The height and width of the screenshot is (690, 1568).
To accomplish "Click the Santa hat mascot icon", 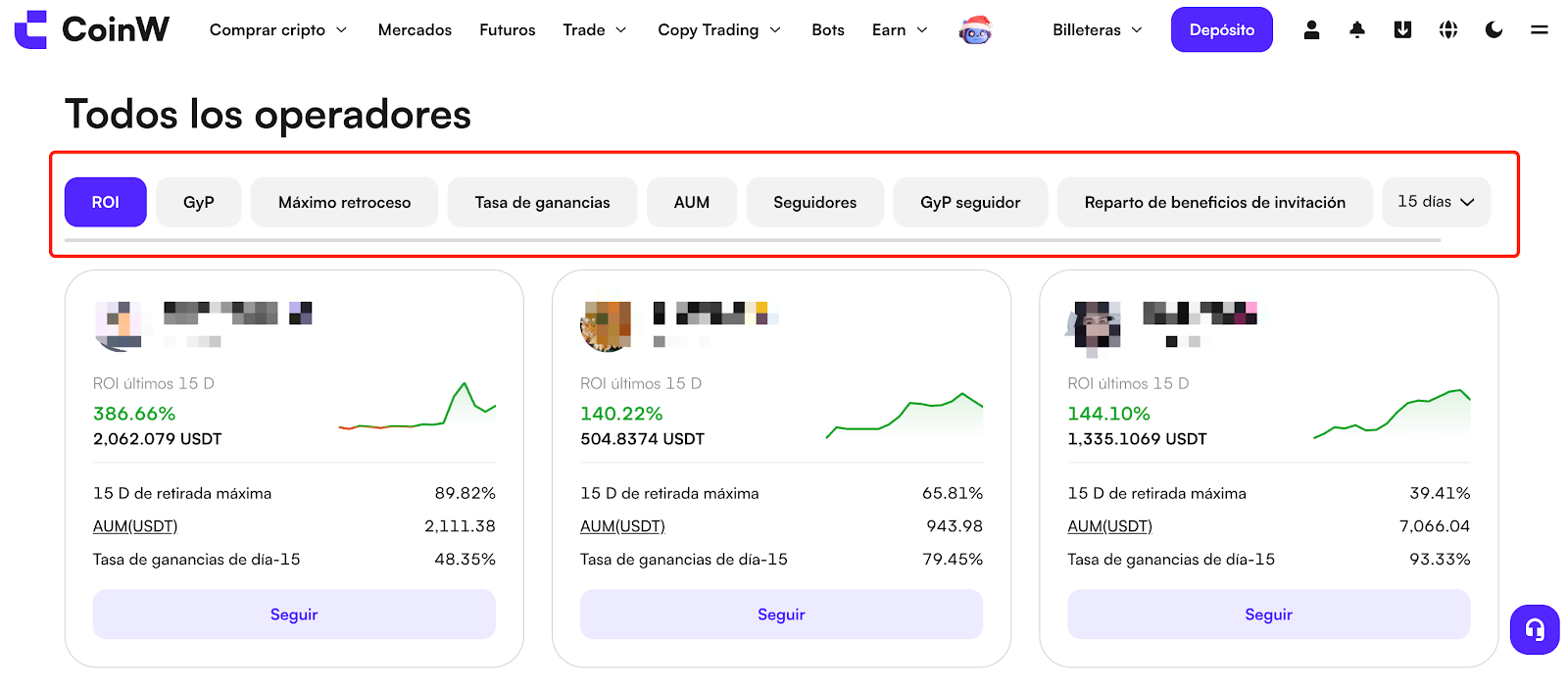I will (975, 30).
